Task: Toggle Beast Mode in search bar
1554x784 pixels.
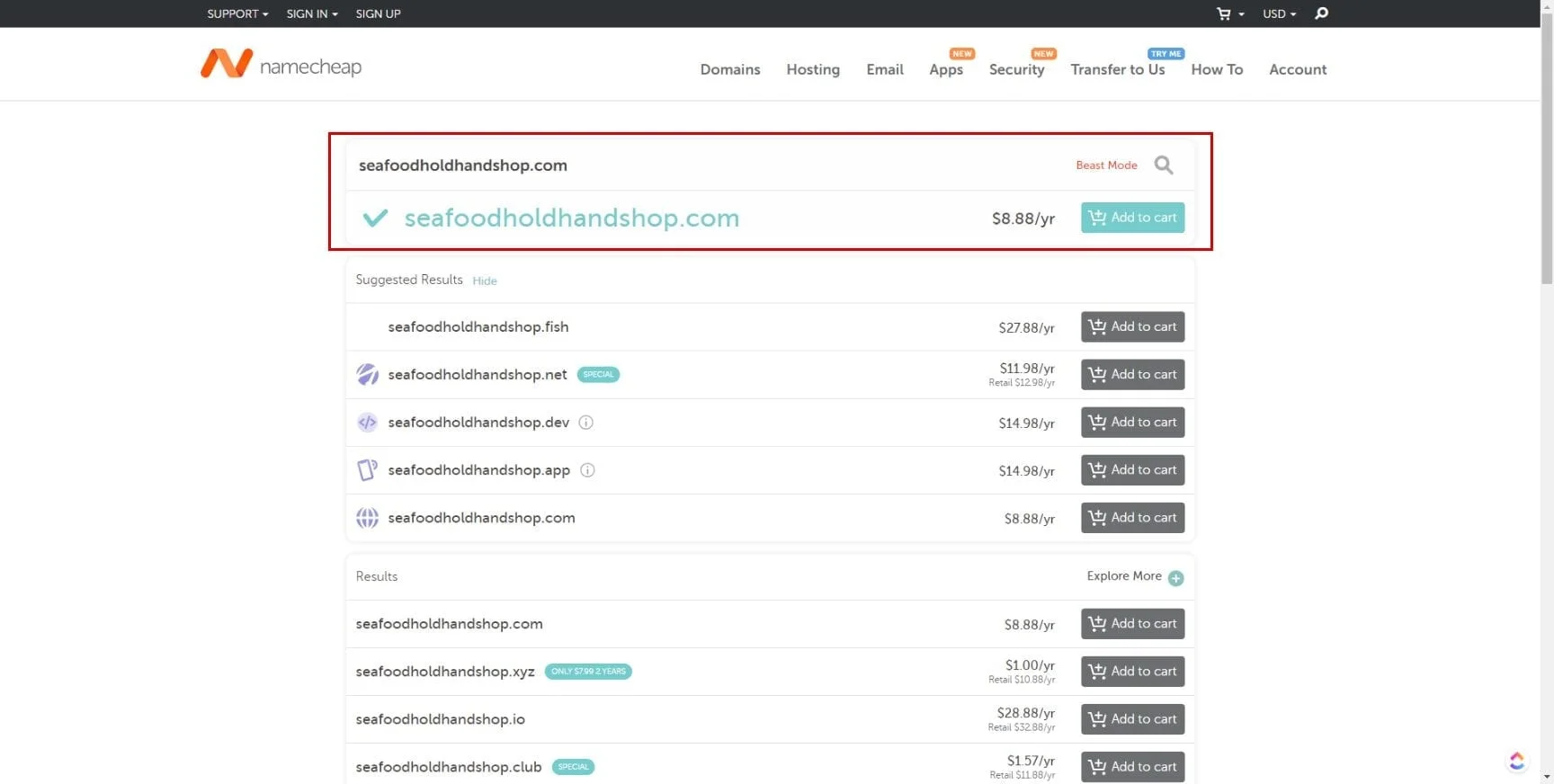Action: 1106,165
